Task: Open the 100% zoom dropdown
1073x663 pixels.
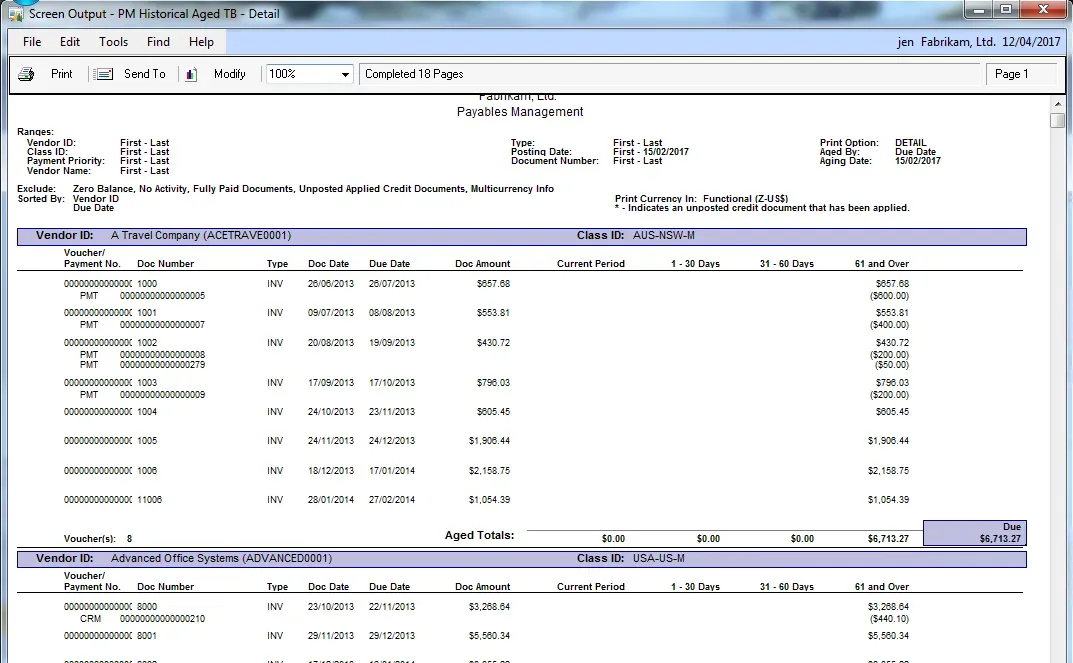Action: pyautogui.click(x=345, y=74)
